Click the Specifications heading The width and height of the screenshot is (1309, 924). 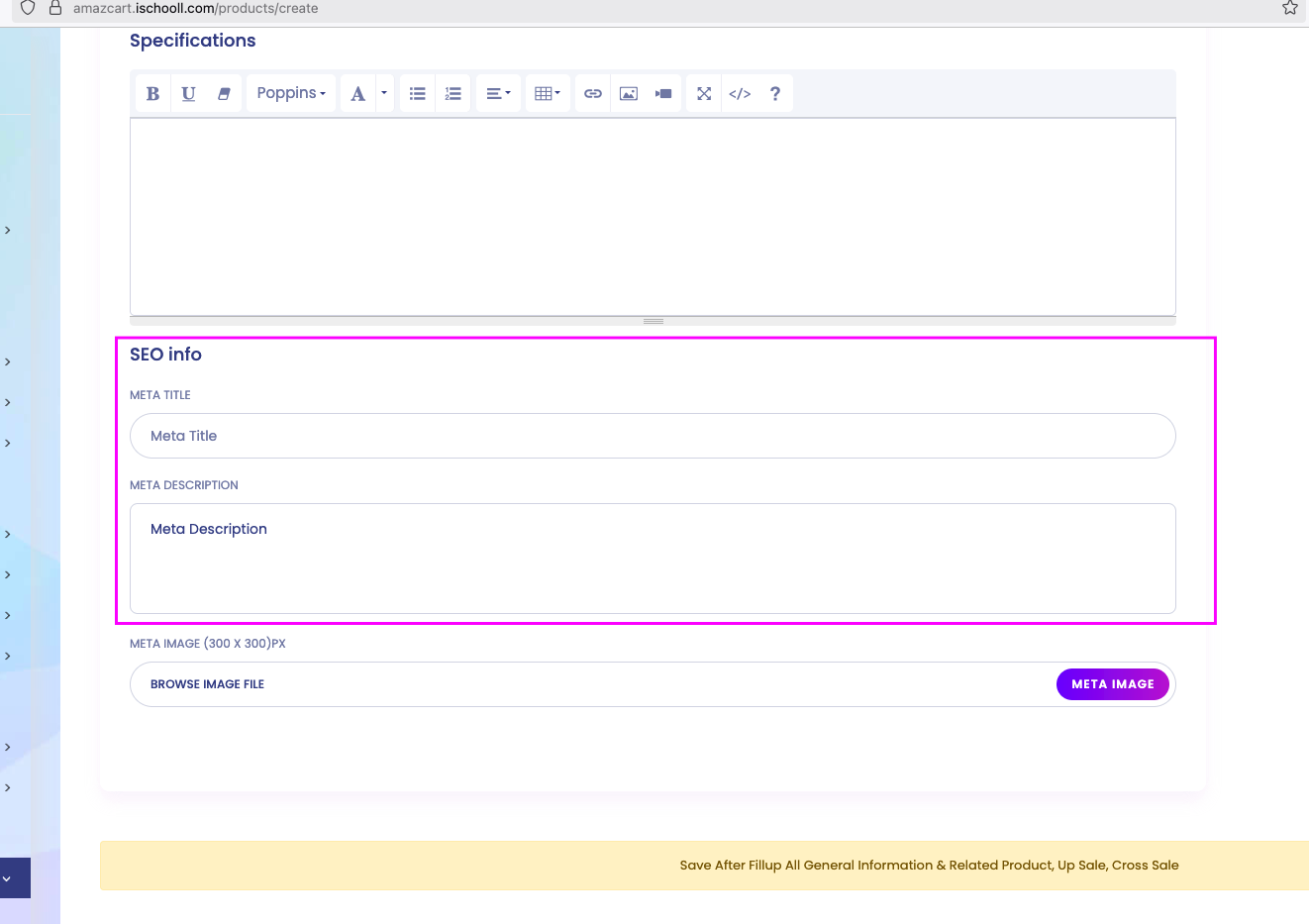pyautogui.click(x=193, y=41)
